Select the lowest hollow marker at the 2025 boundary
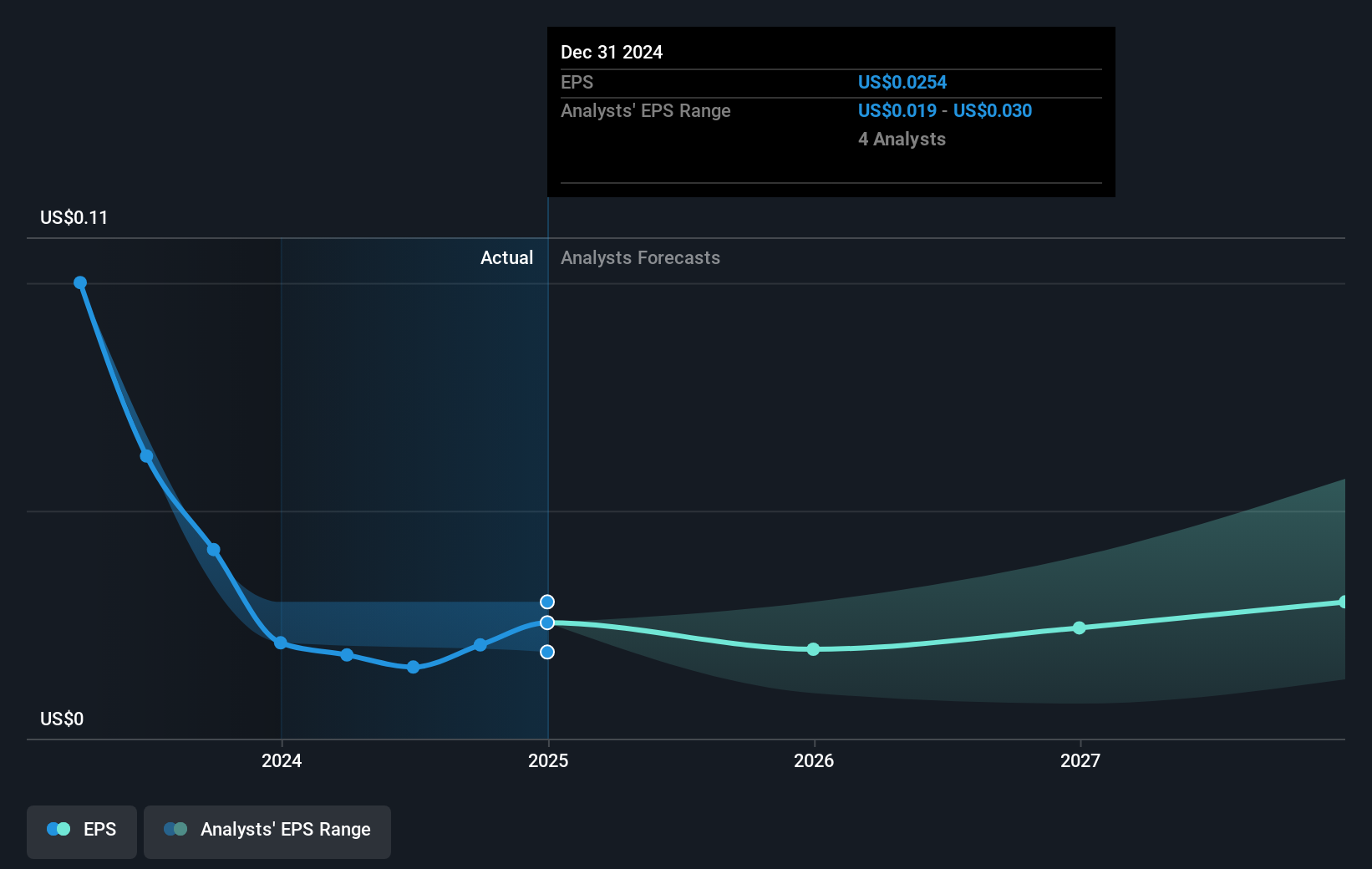The image size is (1372, 869). [x=547, y=653]
